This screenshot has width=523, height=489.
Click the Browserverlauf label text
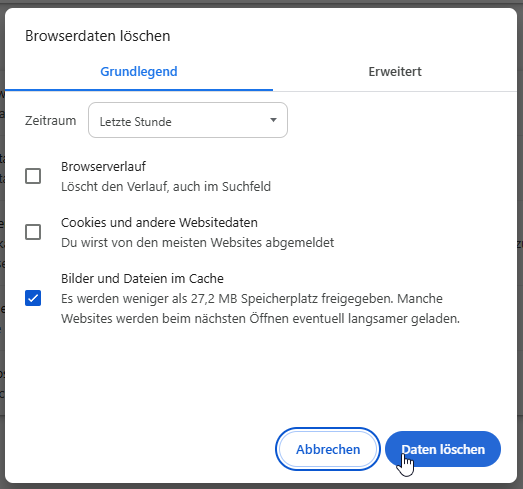click(103, 166)
